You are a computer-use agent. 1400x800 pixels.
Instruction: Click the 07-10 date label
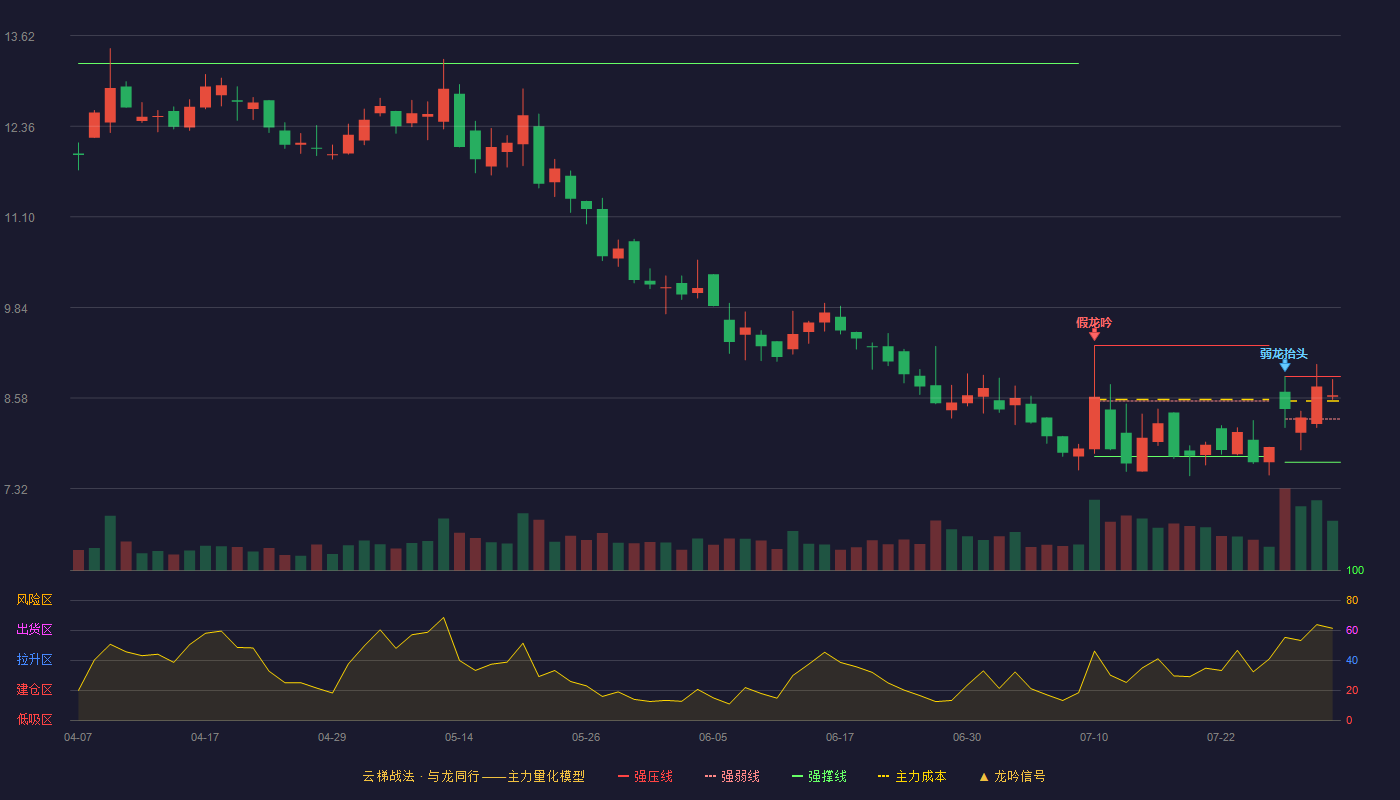tap(1094, 737)
